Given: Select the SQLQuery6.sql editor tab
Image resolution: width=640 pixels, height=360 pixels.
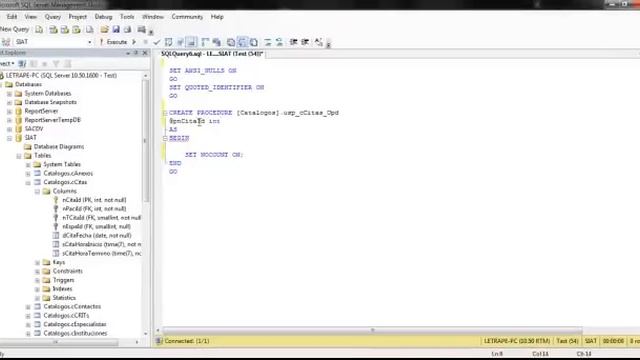Looking at the screenshot, I should [212, 54].
